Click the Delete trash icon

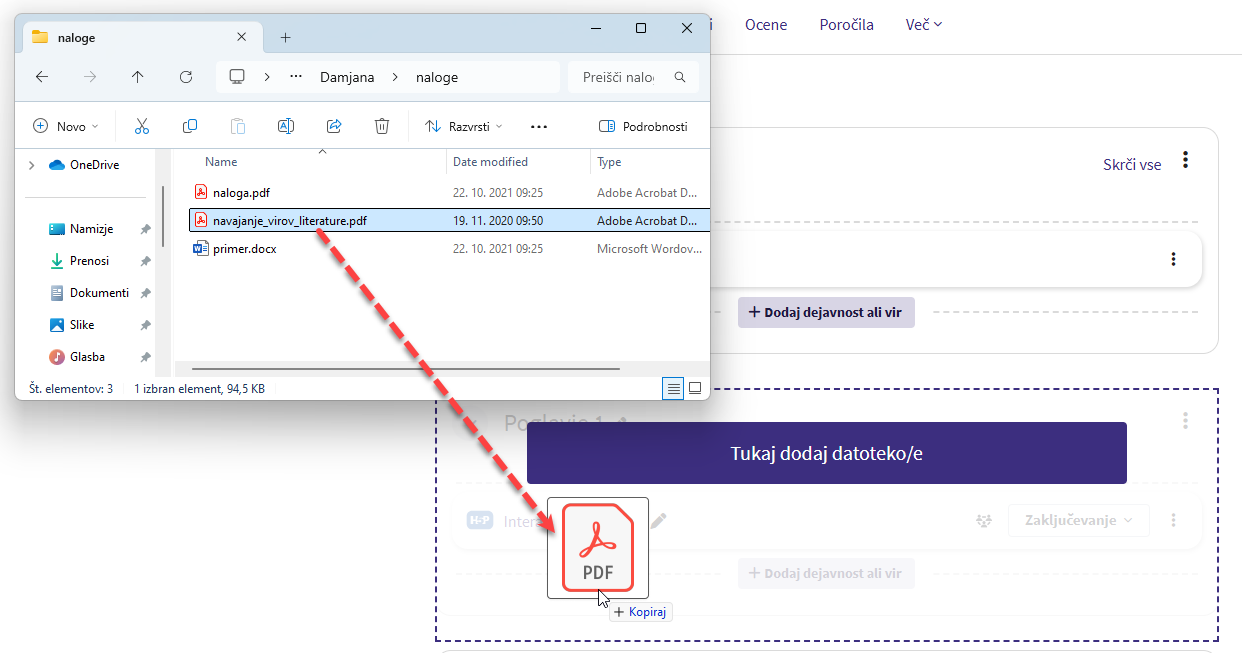pos(381,126)
